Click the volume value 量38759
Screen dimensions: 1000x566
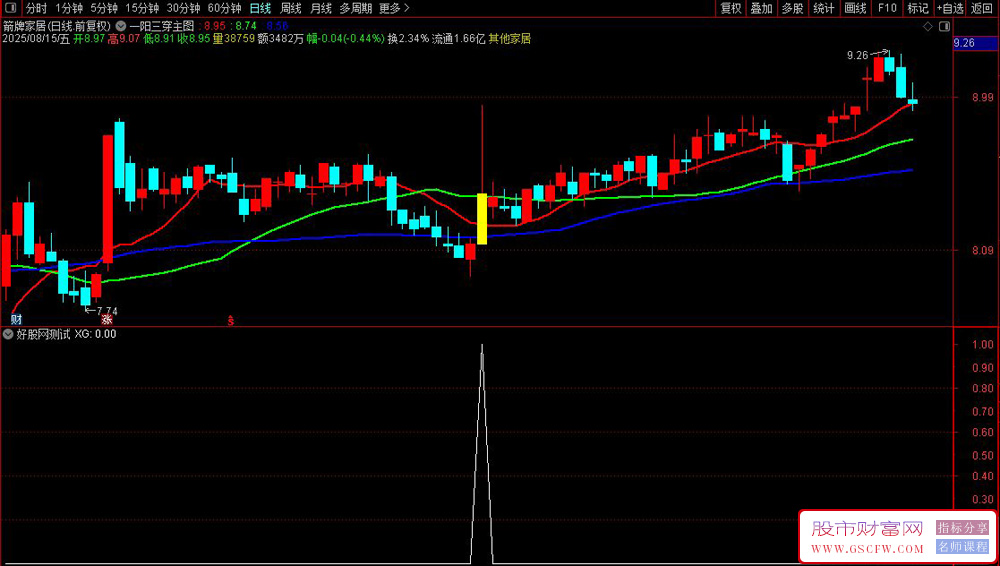[233, 39]
